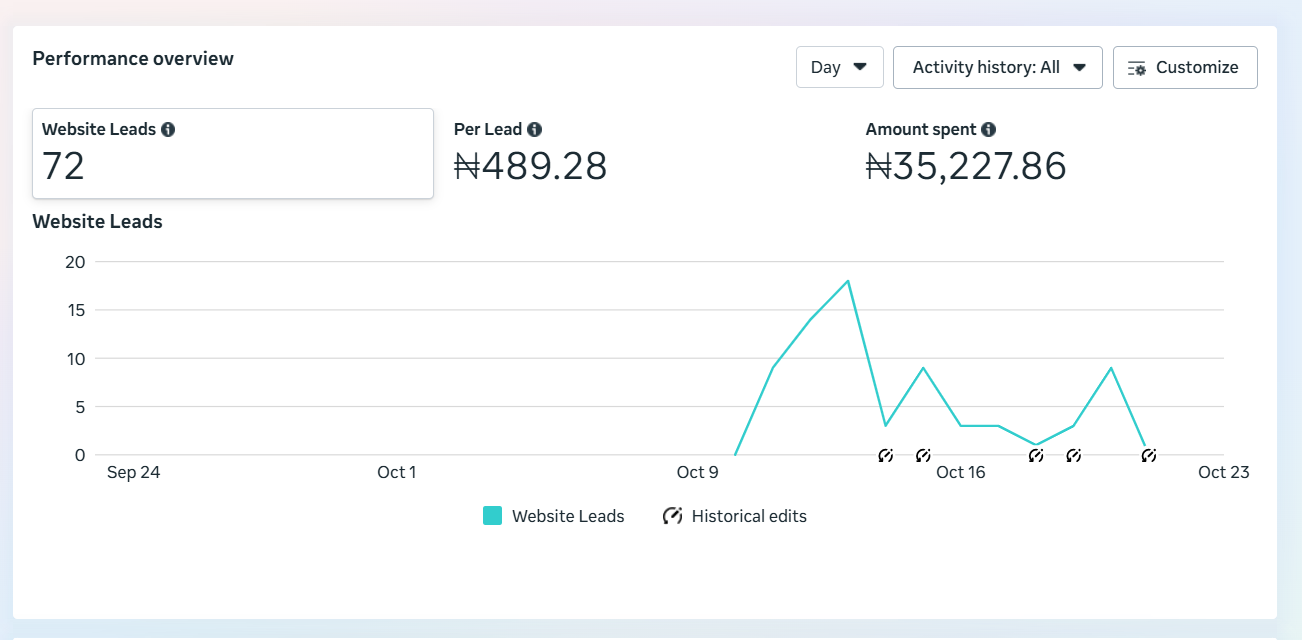1302x640 pixels.
Task: Click the chevron on the Day selector
Action: [x=862, y=66]
